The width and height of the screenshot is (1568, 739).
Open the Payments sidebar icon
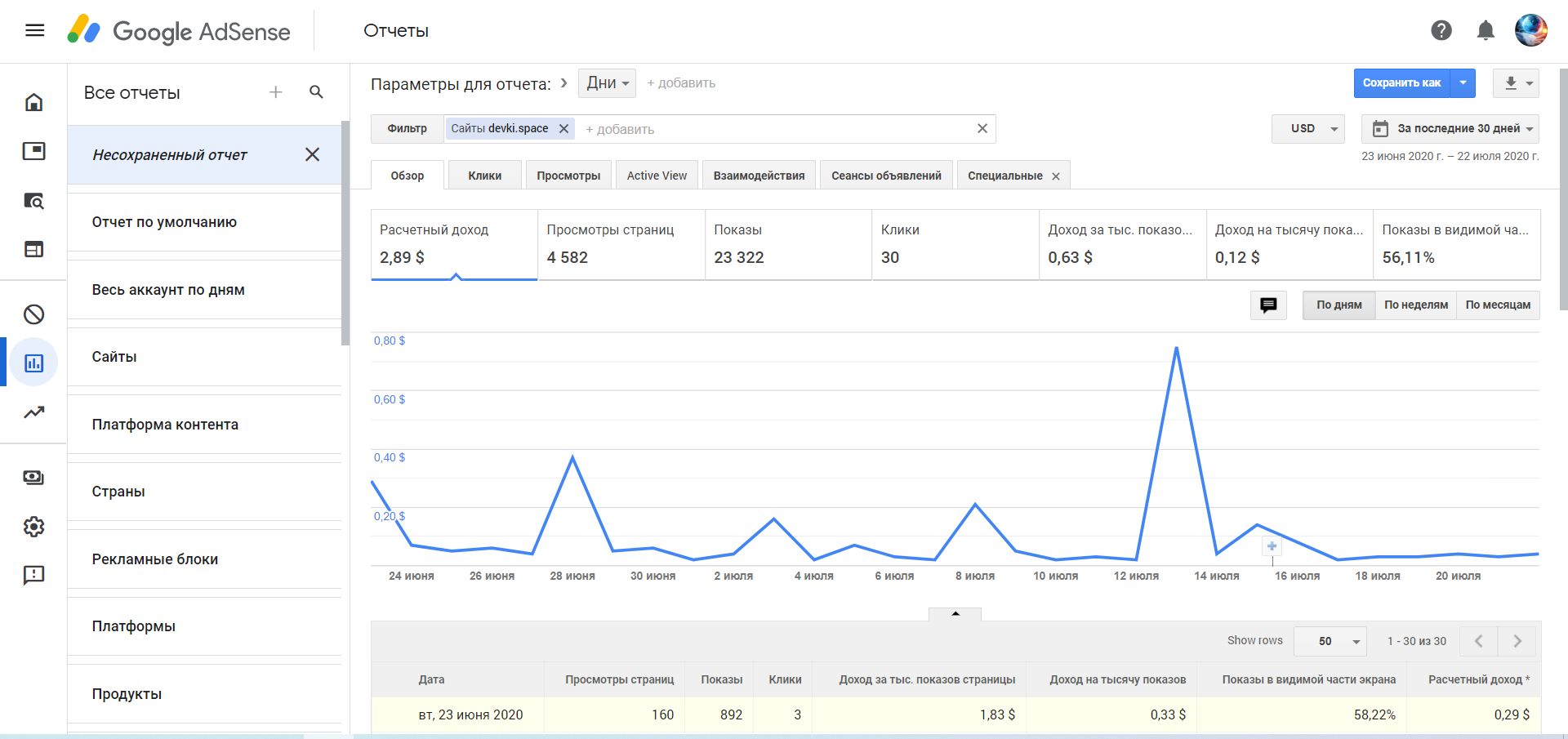33,478
